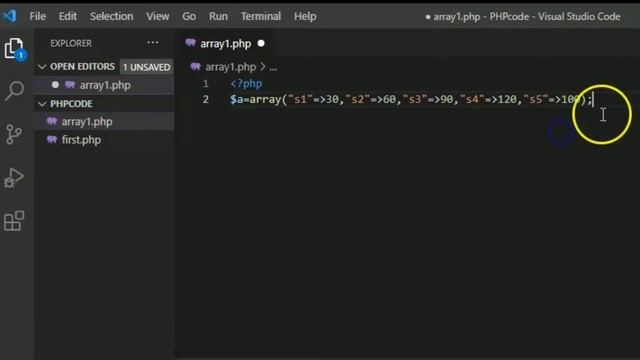Screen dimensions: 640x360
Task: Select array1.php in the PHPCODE folder
Action: [104, 122]
